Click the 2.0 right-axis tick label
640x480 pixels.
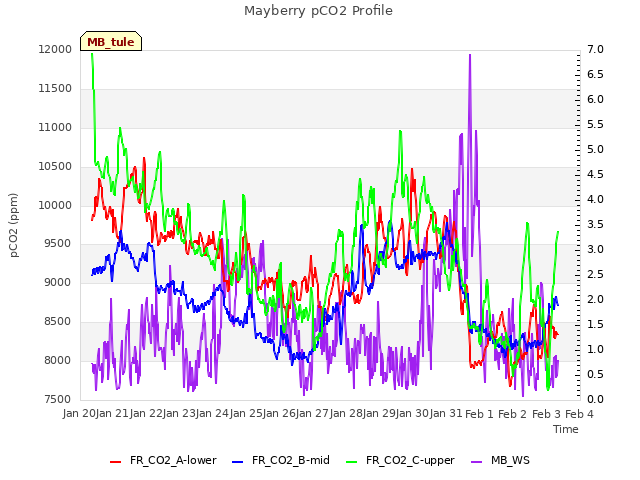click(595, 299)
